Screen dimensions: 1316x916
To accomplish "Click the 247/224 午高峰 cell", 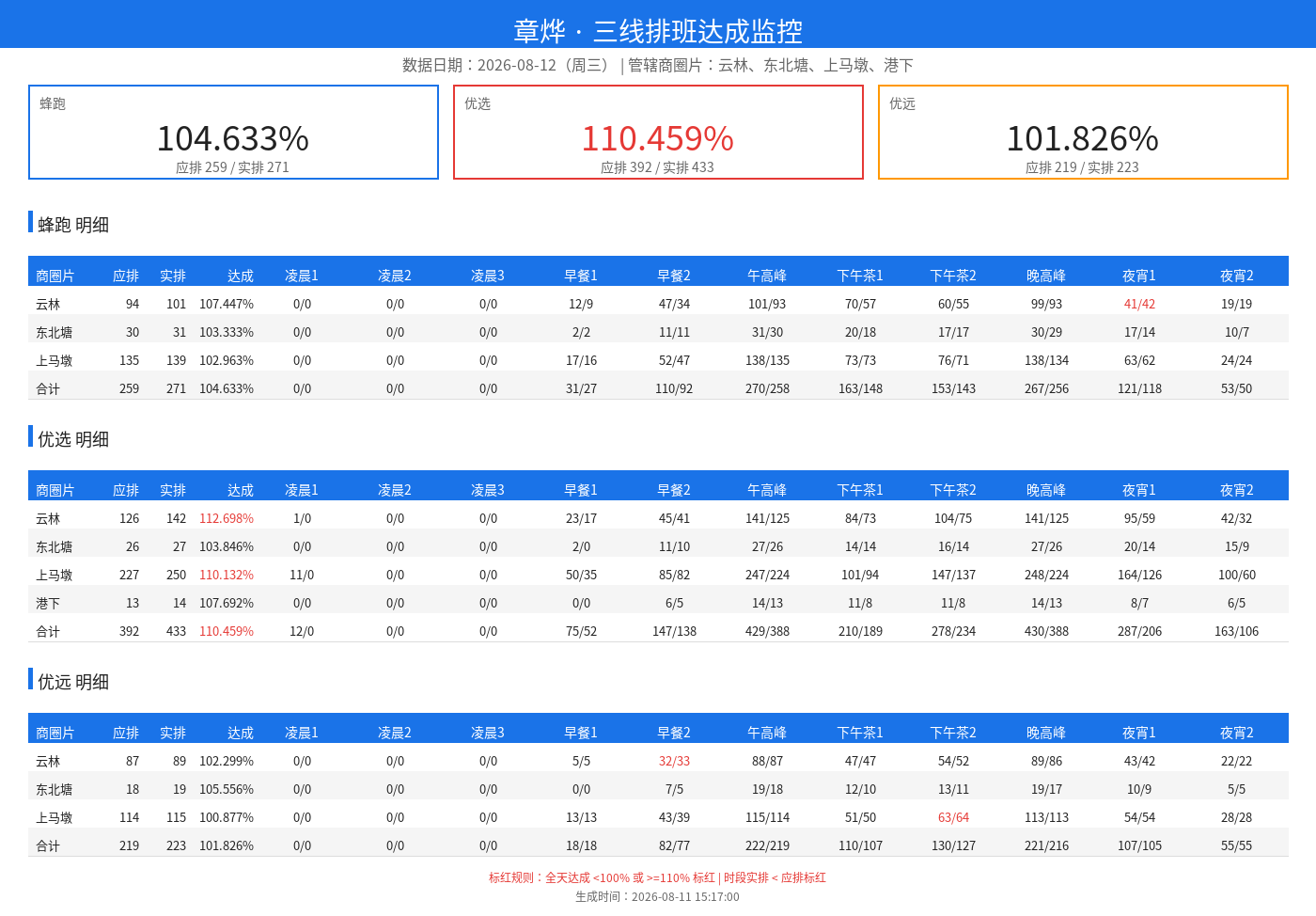I will point(767,575).
